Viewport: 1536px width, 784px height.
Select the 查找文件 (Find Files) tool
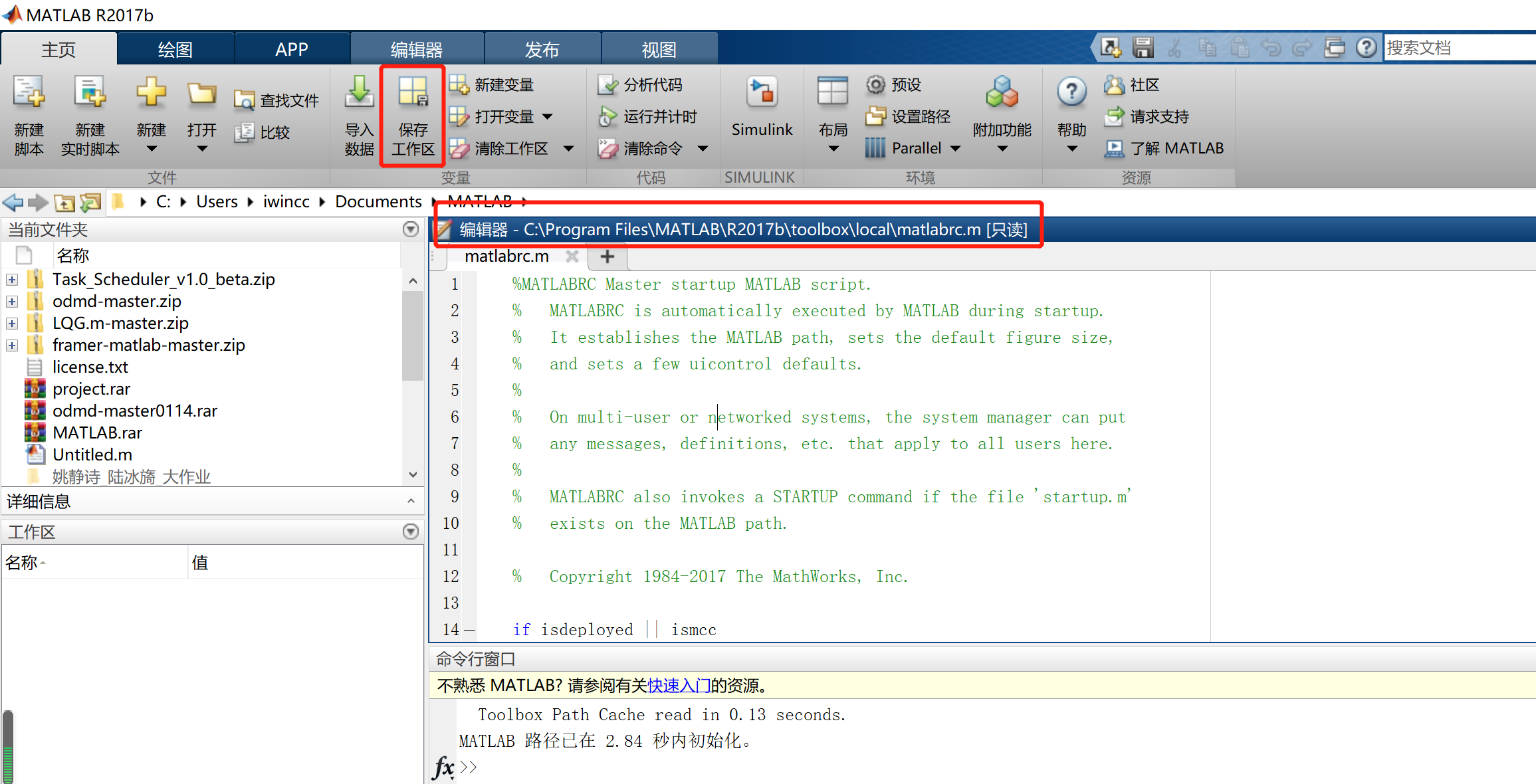pyautogui.click(x=277, y=98)
